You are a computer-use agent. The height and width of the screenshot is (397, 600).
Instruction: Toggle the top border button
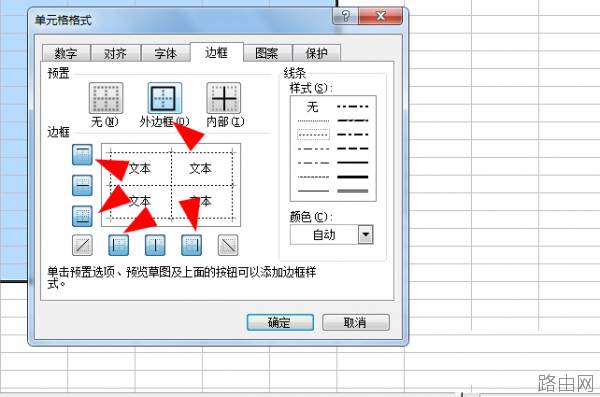(x=82, y=155)
